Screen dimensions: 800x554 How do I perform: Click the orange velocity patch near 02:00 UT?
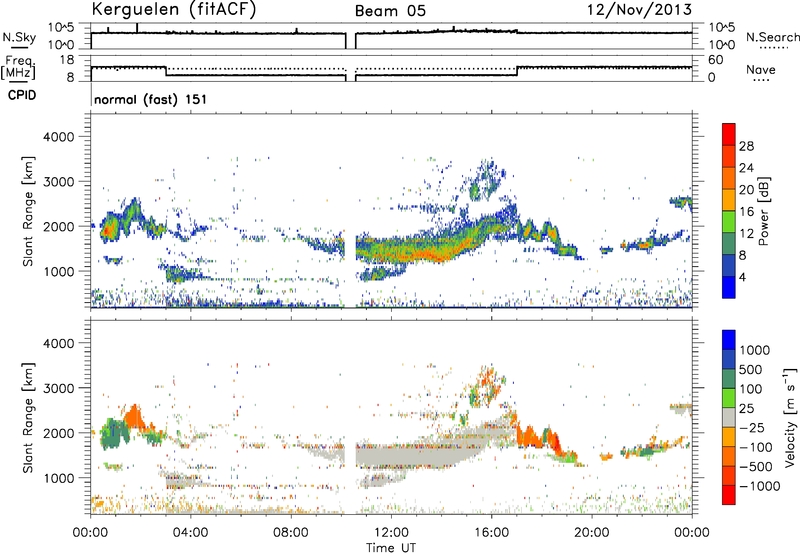click(134, 417)
